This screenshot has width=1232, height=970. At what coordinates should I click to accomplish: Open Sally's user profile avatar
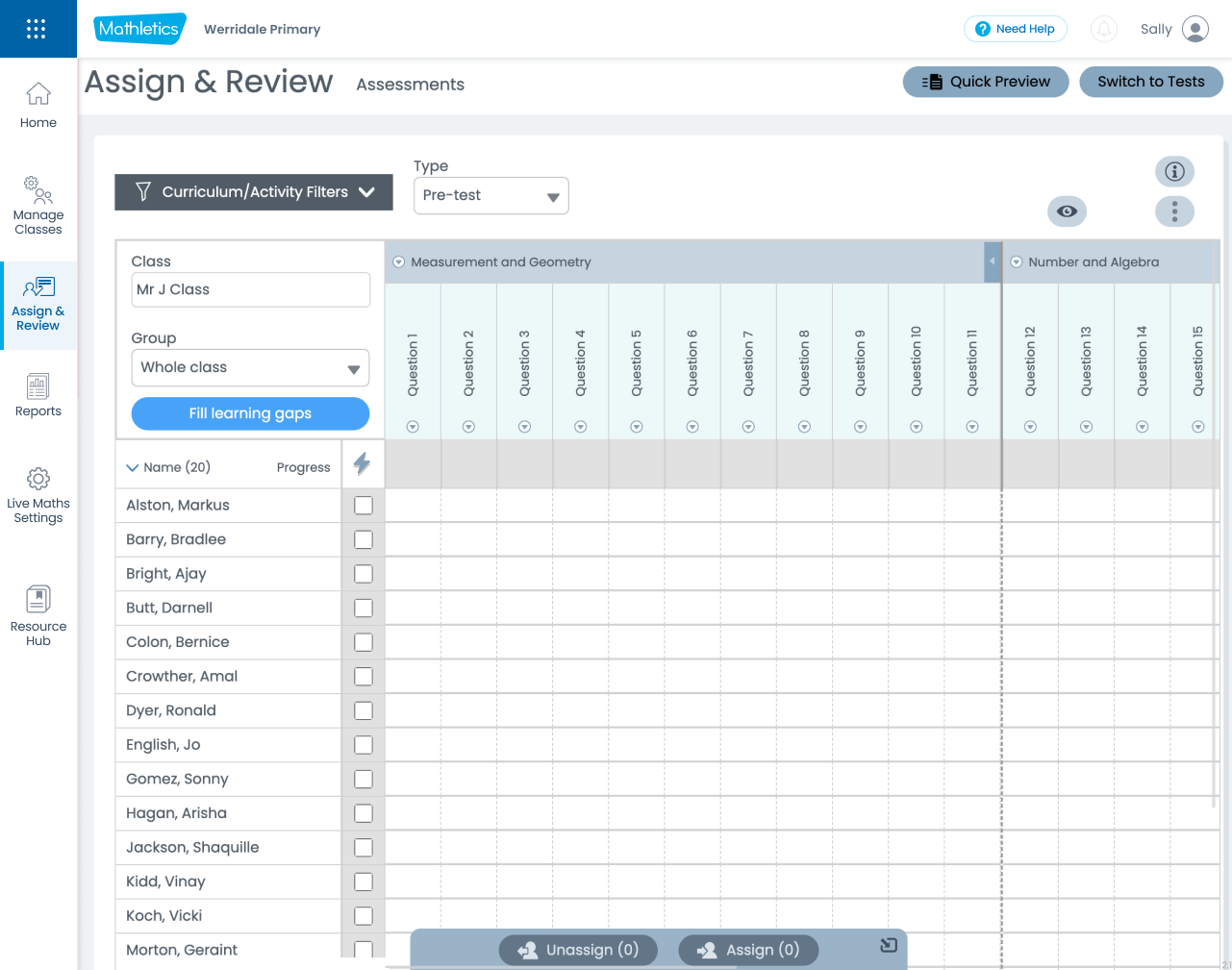coord(1195,29)
